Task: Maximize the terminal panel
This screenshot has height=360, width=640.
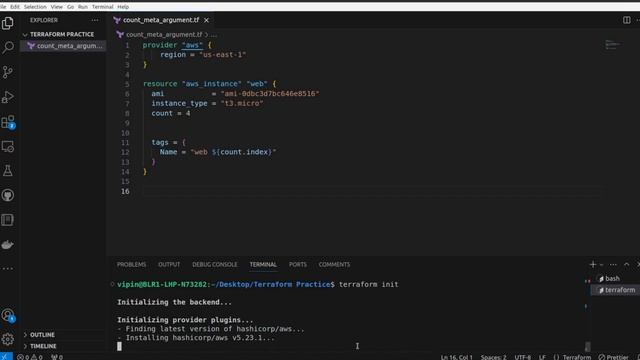Action: pos(627,264)
